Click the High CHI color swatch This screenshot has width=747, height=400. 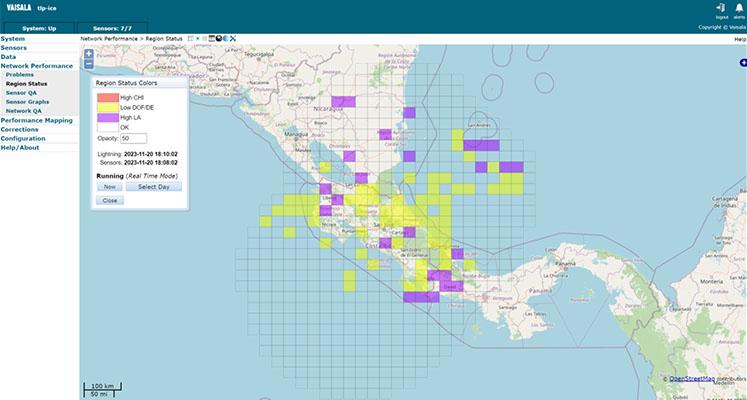pyautogui.click(x=107, y=97)
